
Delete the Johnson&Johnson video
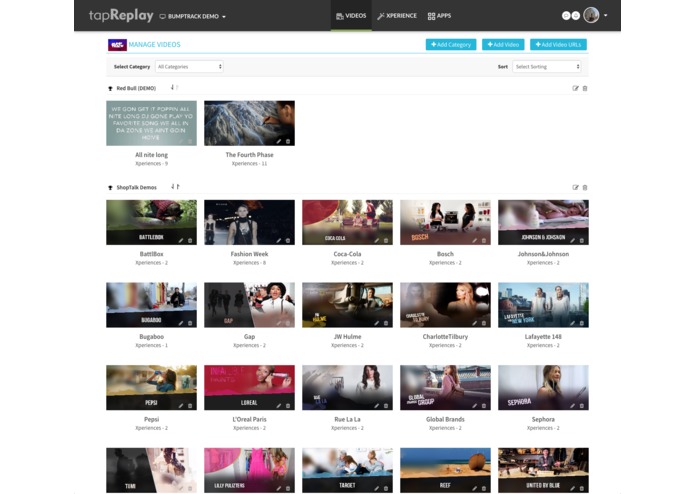click(582, 241)
